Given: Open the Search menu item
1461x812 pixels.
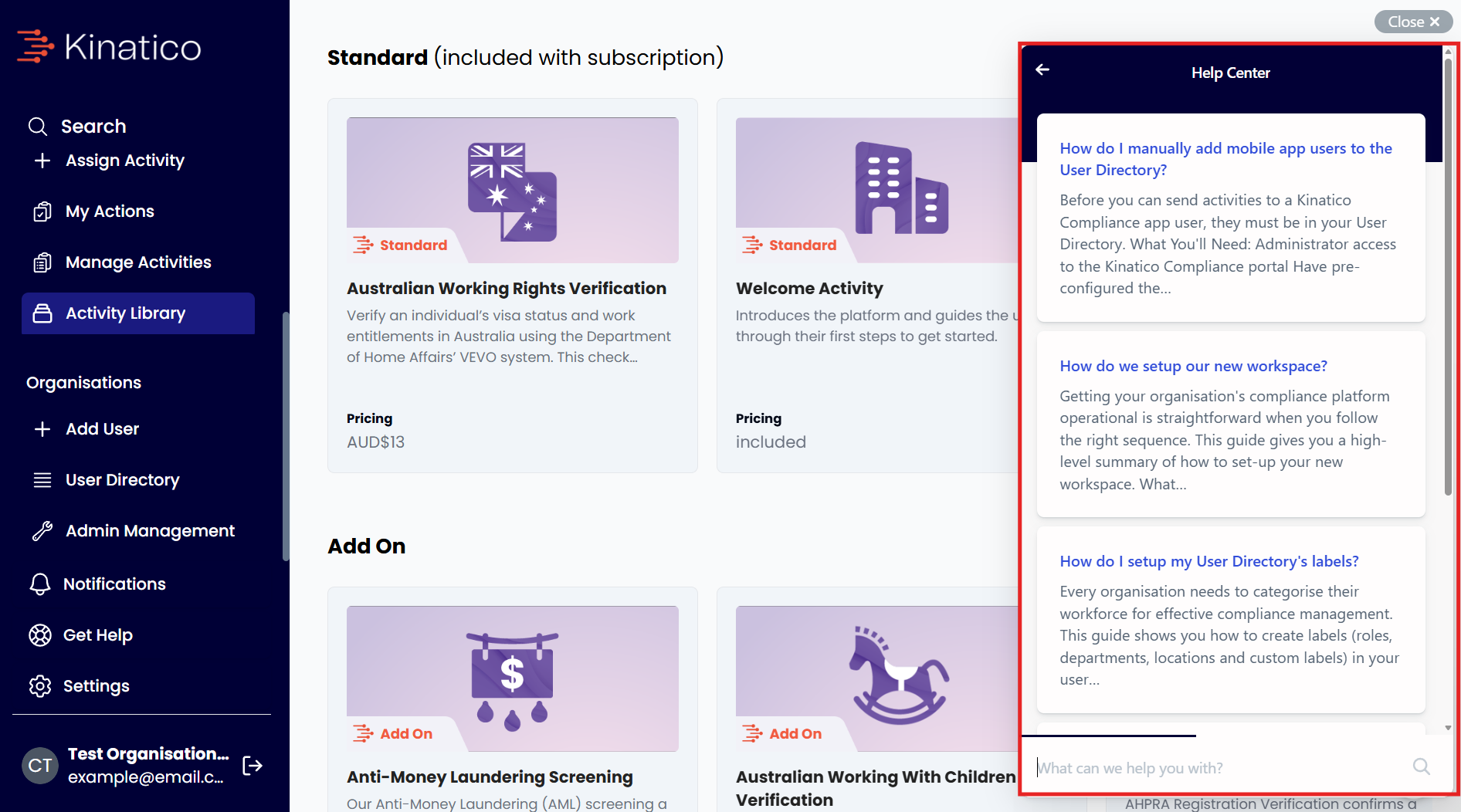Looking at the screenshot, I should [x=93, y=126].
